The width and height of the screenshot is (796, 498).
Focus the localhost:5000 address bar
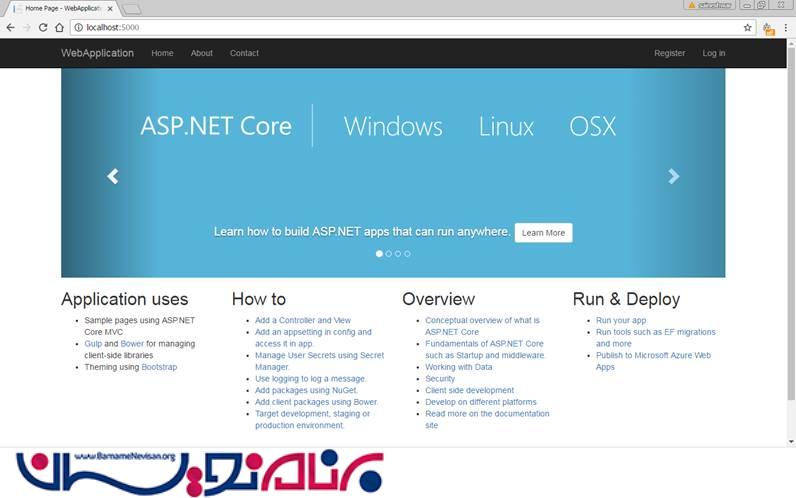411,27
